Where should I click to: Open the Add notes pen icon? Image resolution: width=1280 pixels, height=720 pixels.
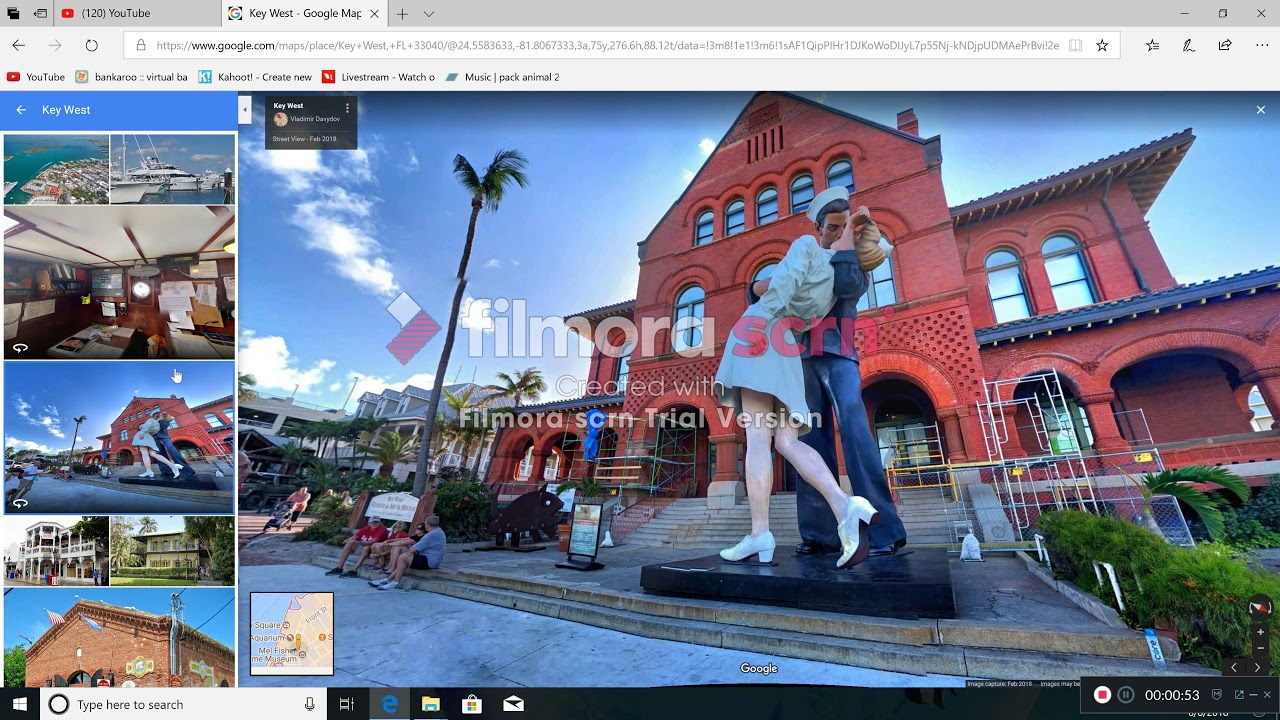(x=1189, y=45)
